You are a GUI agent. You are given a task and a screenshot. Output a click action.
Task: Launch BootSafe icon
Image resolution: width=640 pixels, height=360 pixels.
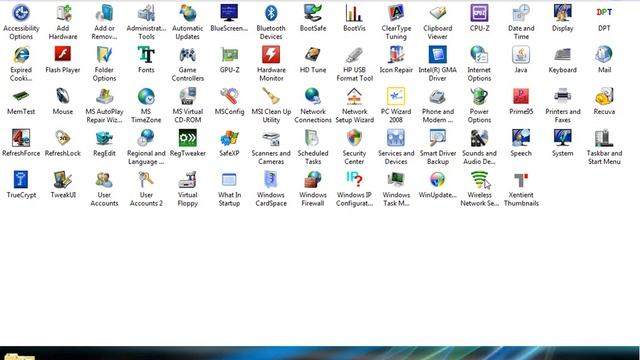313,13
